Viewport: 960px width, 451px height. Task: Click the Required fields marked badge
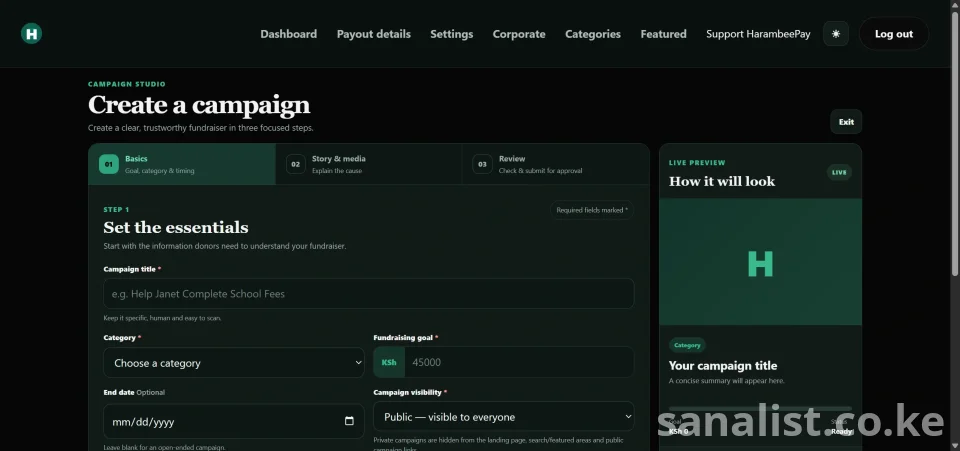coord(591,210)
